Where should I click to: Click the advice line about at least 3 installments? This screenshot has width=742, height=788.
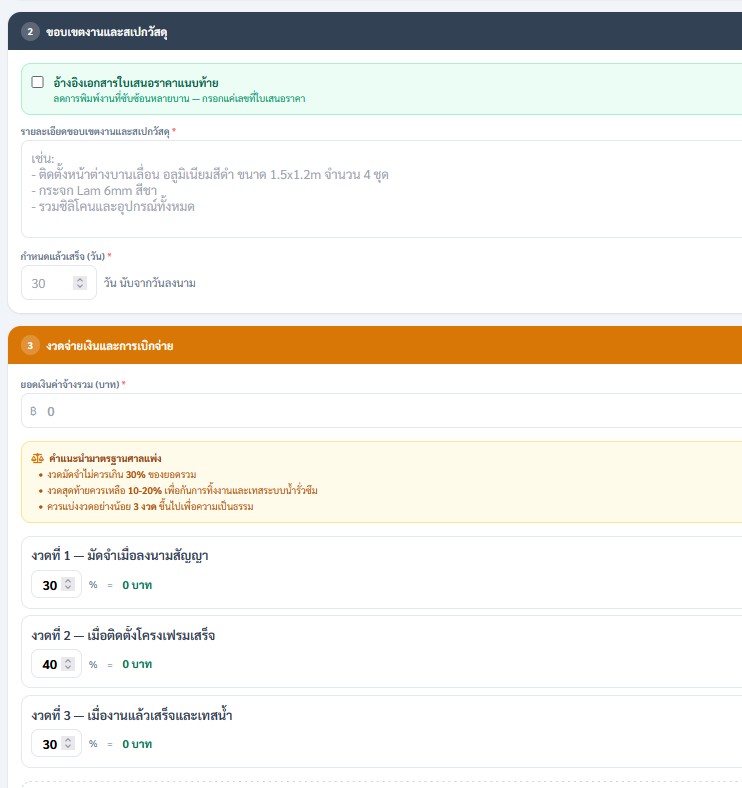(x=150, y=506)
